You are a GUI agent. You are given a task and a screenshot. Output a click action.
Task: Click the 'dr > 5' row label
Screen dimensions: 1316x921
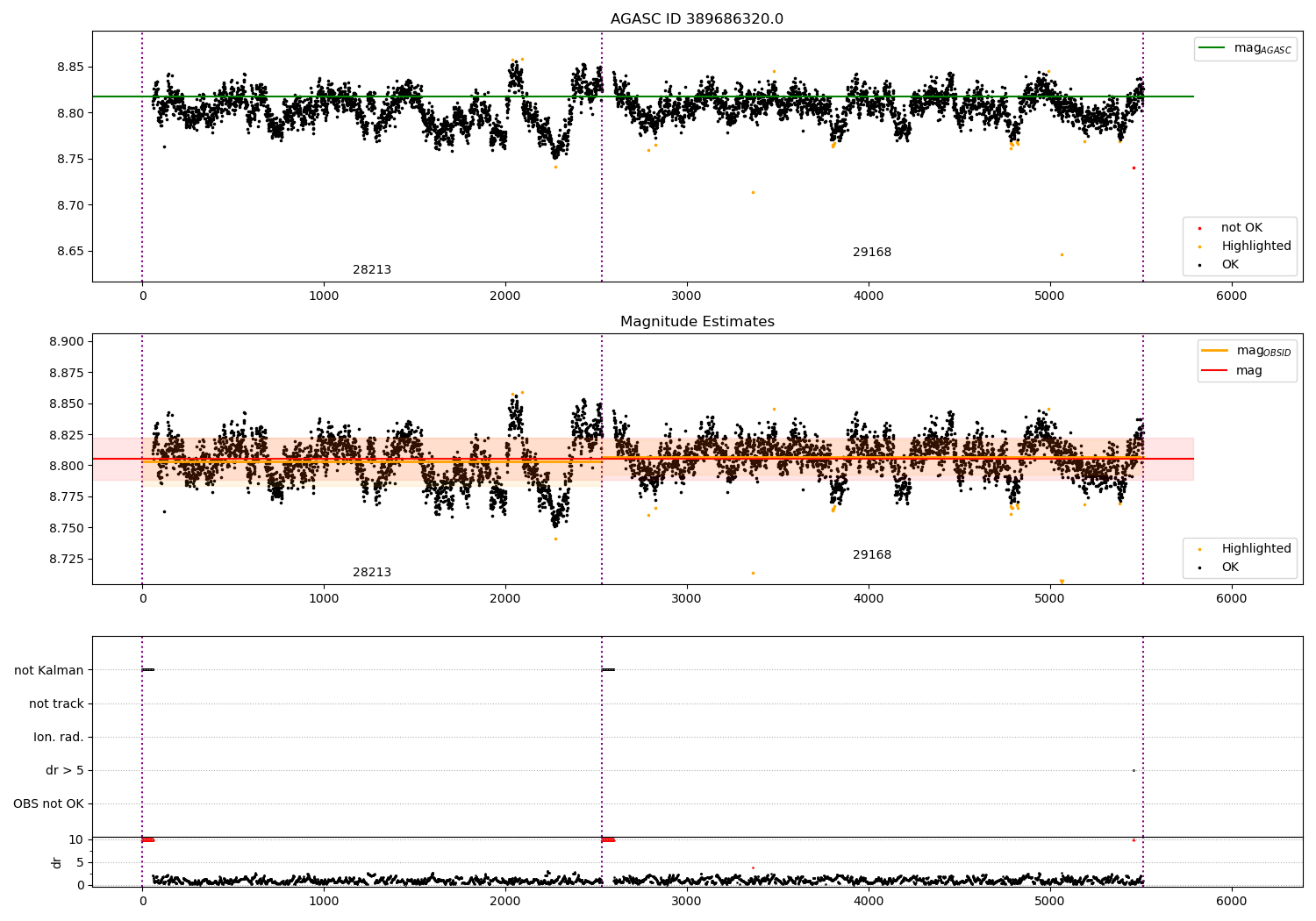point(65,770)
